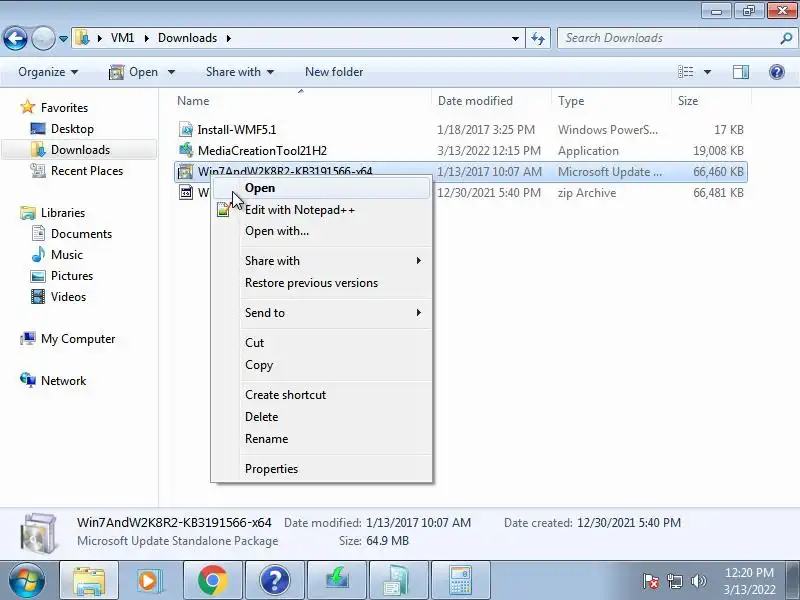Click the Help question mark icon

pos(777,72)
